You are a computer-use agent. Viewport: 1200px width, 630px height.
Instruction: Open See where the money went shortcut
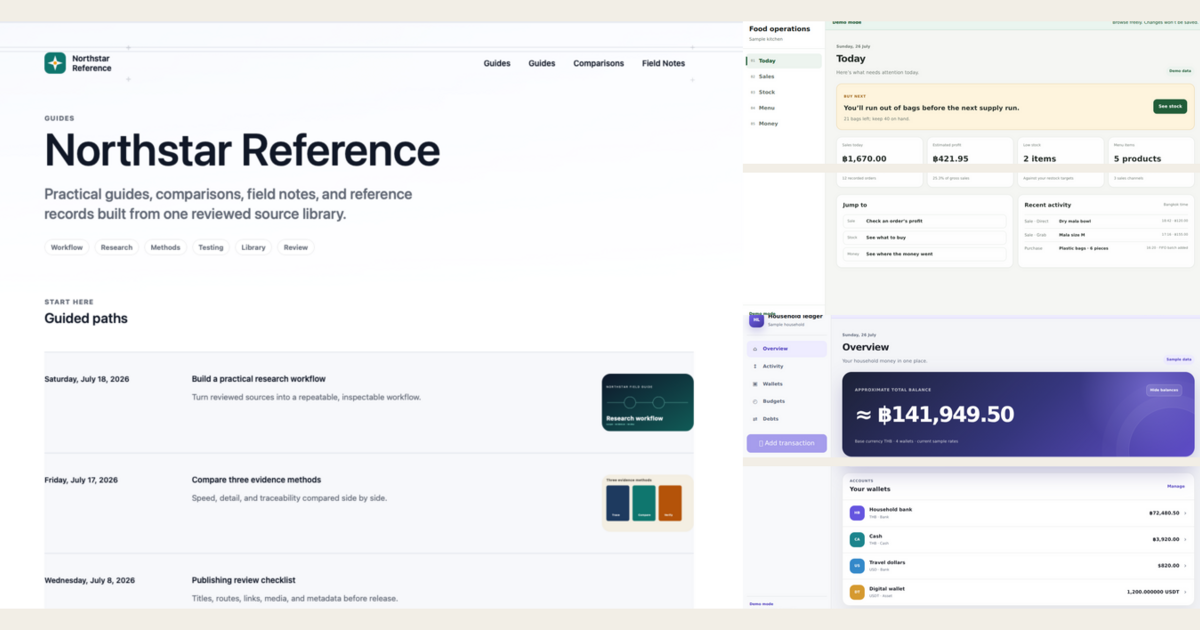pos(925,254)
